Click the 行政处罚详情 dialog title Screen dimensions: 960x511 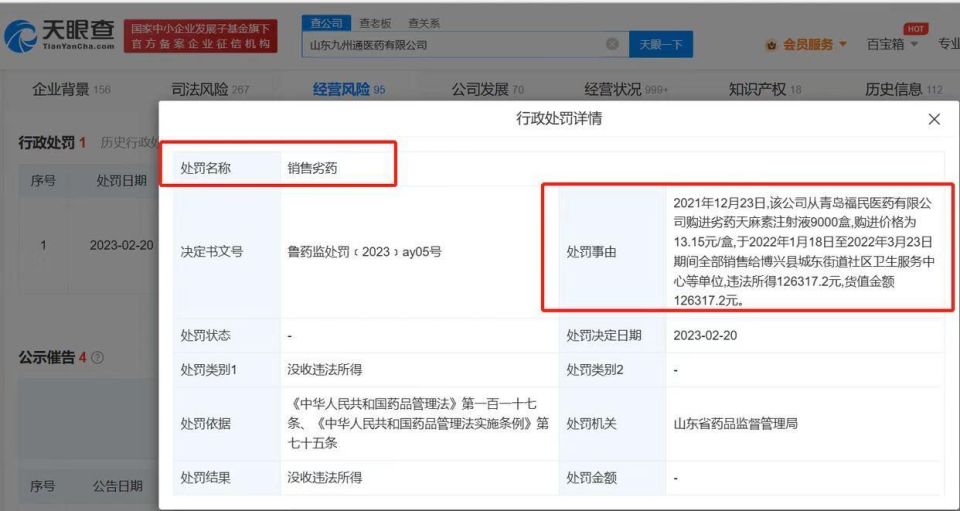(559, 119)
